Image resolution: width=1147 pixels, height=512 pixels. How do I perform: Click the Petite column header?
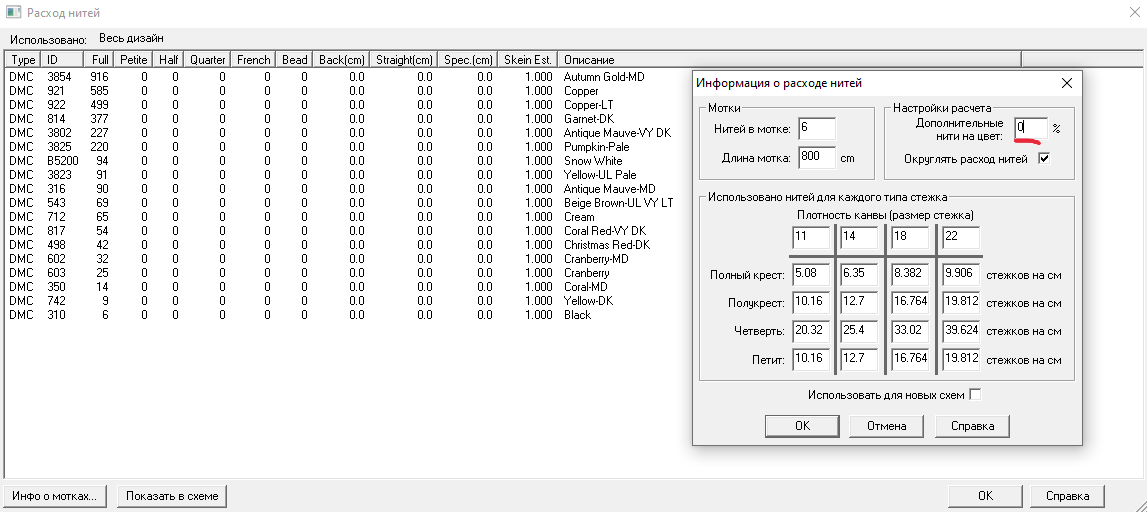tap(133, 60)
